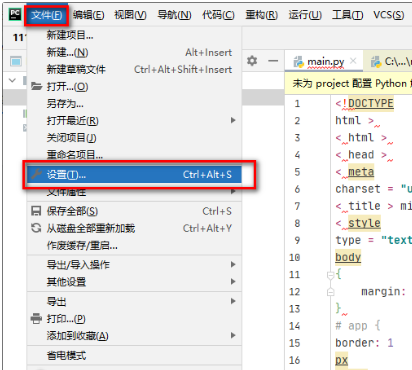Toggle 省电模式 power save mode
412x370 pixels.
pyautogui.click(x=134, y=356)
